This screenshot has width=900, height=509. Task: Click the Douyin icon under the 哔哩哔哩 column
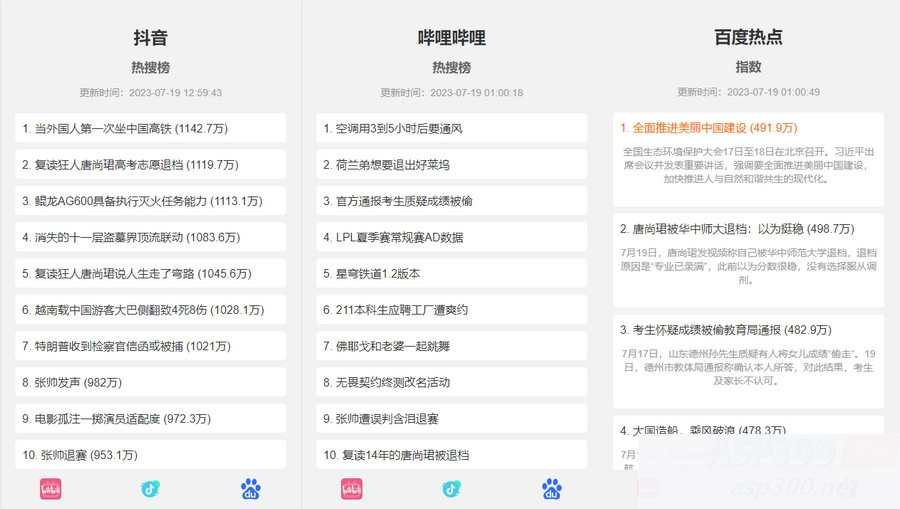(x=452, y=489)
